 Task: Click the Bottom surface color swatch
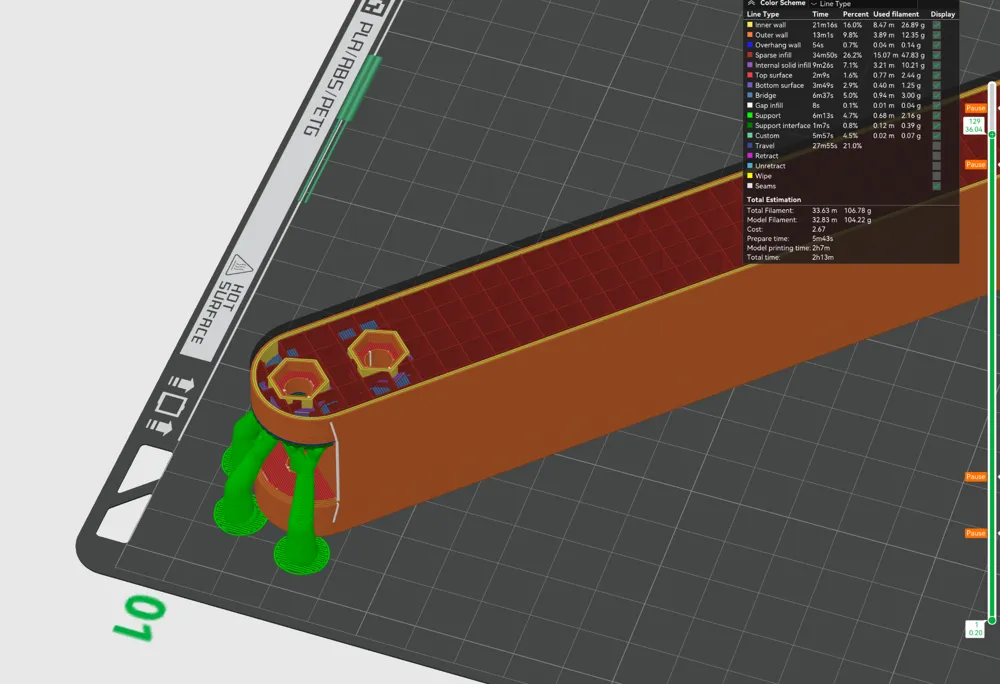tap(750, 85)
